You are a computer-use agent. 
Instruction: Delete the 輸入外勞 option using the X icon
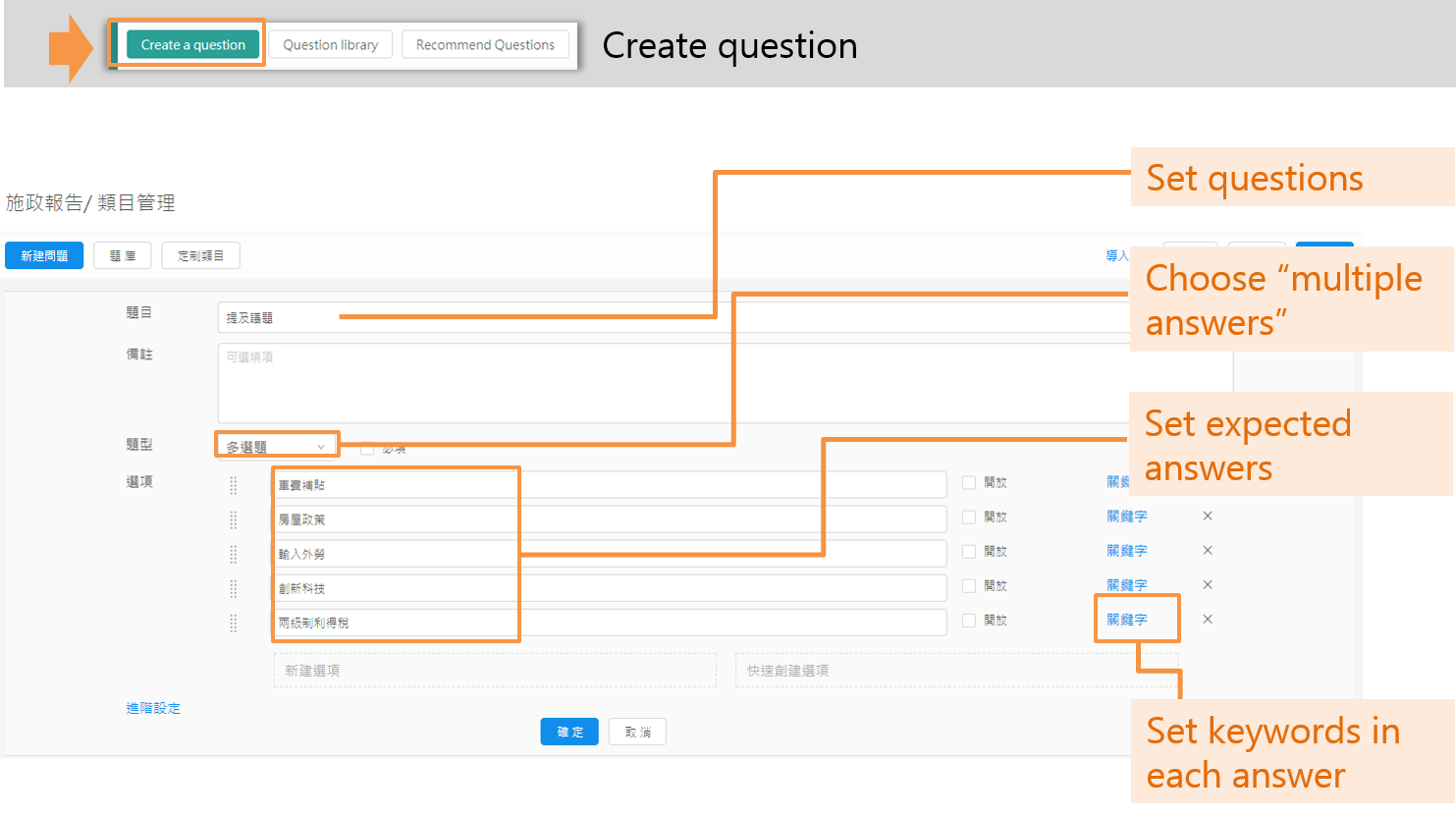point(1208,550)
